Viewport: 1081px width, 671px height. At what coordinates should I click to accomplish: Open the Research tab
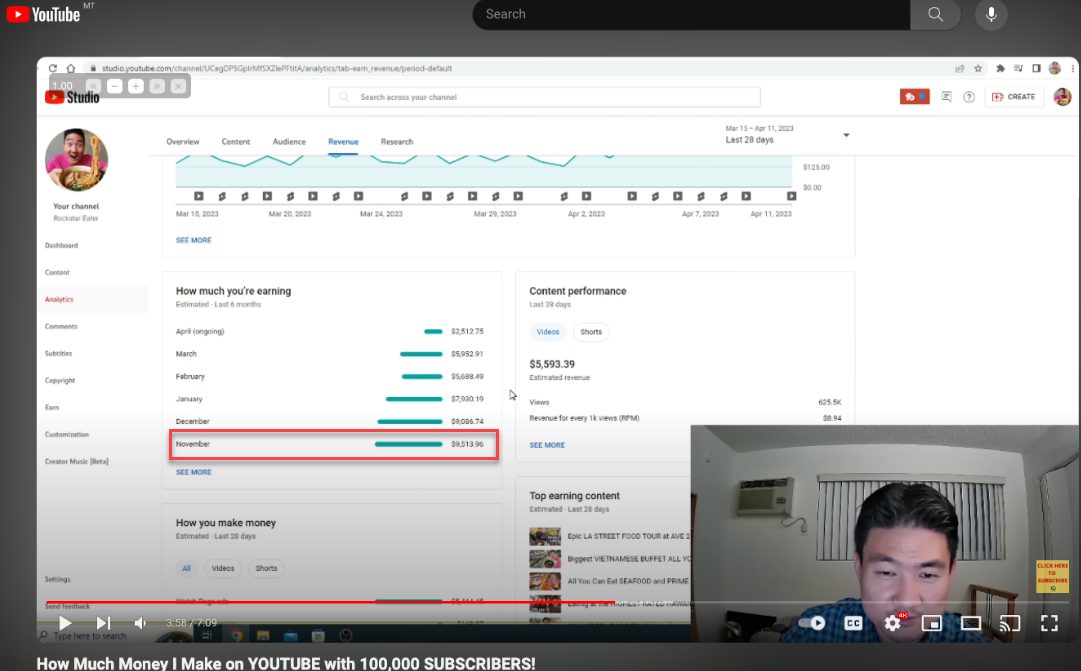point(397,141)
